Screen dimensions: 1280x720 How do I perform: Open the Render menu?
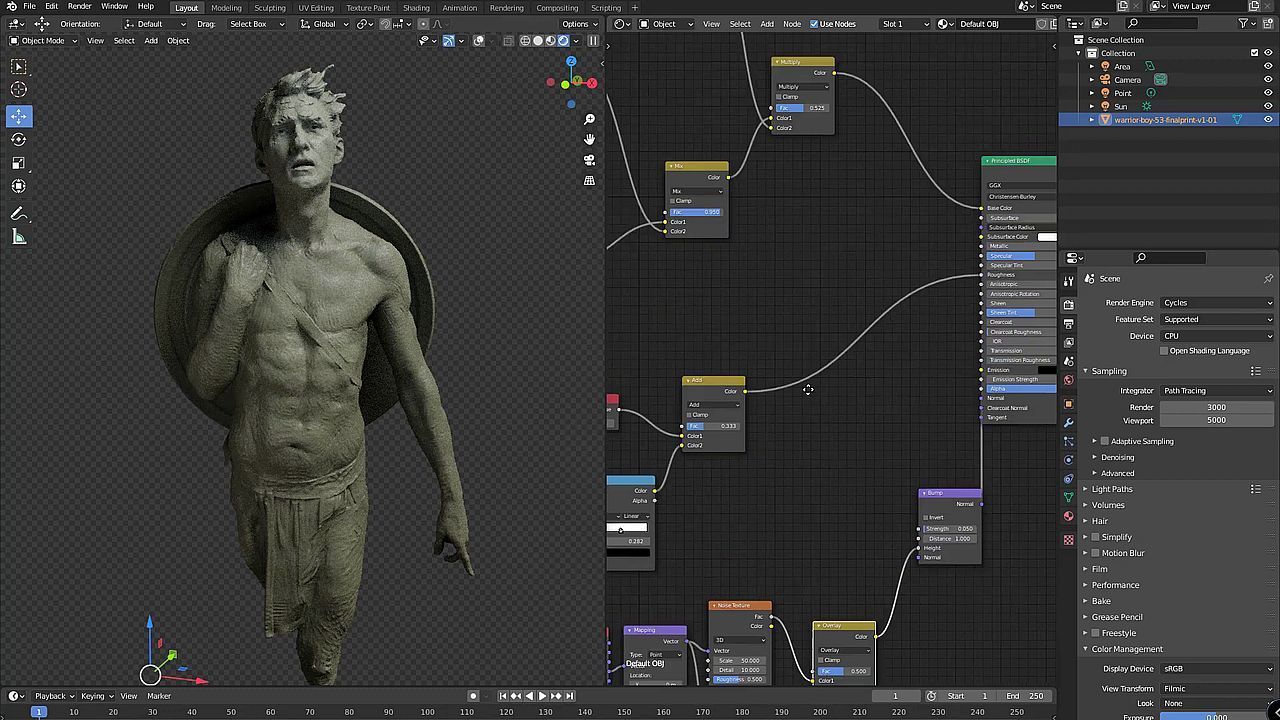(x=79, y=7)
